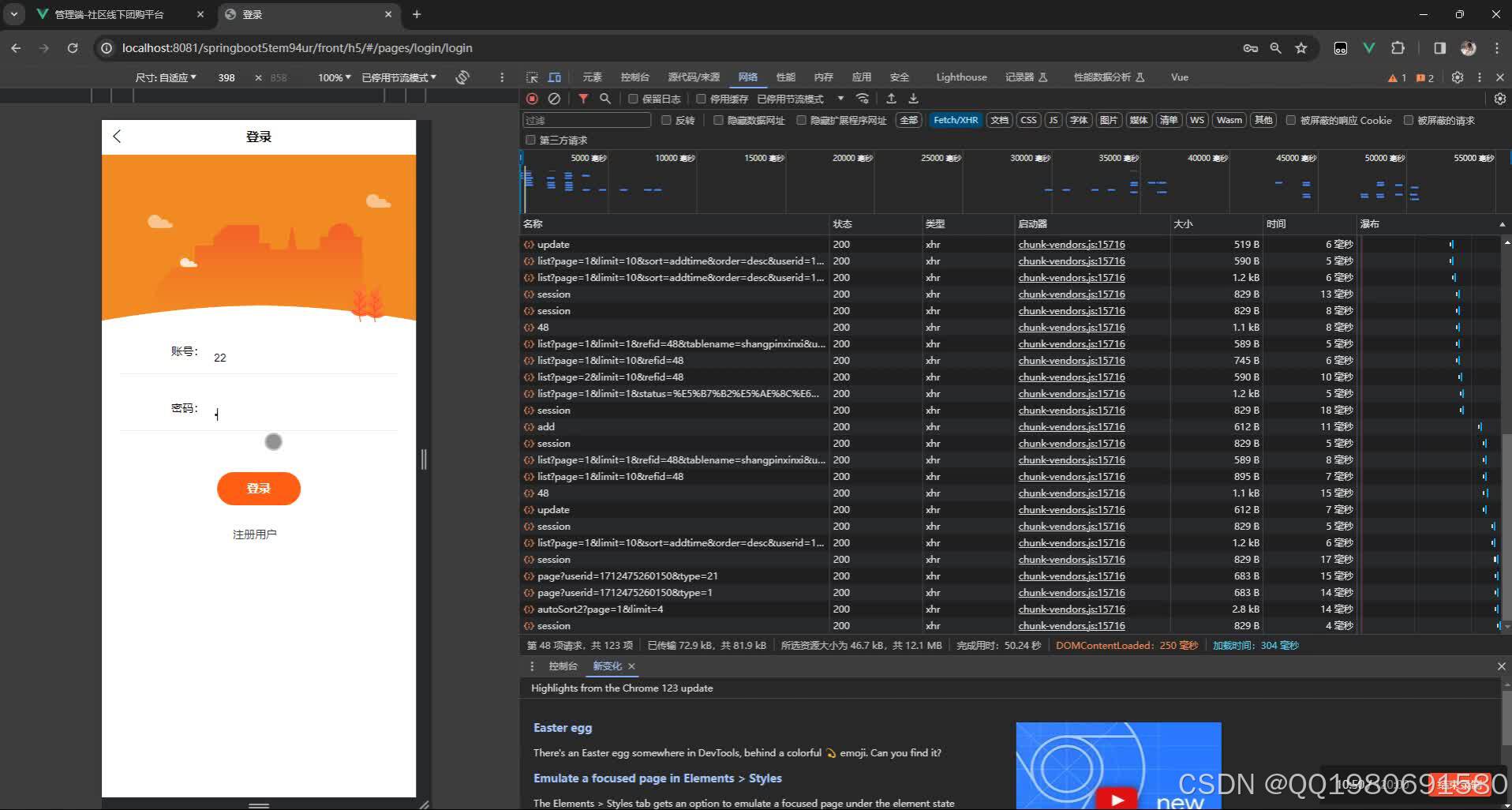Check 被屏蔽的响应 Cookie option
The width and height of the screenshot is (1512, 810).
(x=1291, y=120)
